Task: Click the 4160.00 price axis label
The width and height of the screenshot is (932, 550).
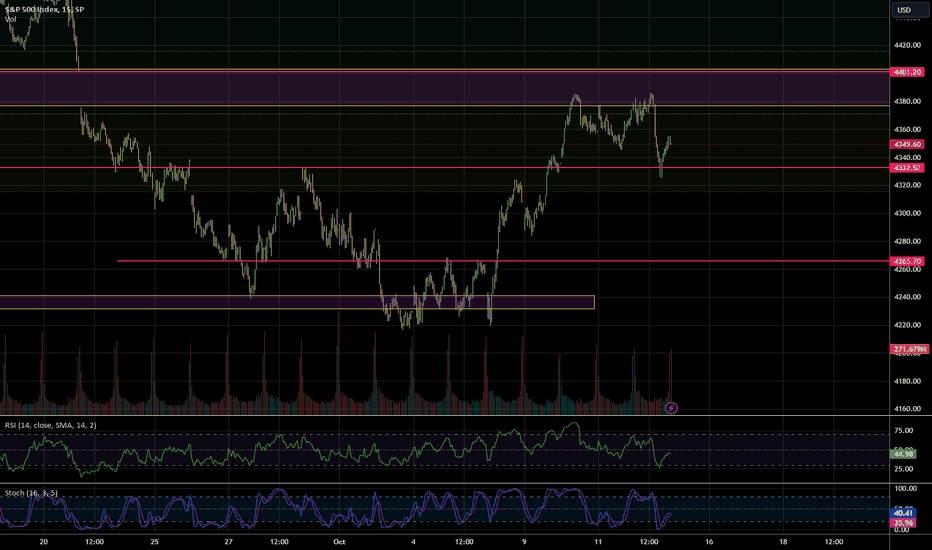Action: [x=907, y=408]
